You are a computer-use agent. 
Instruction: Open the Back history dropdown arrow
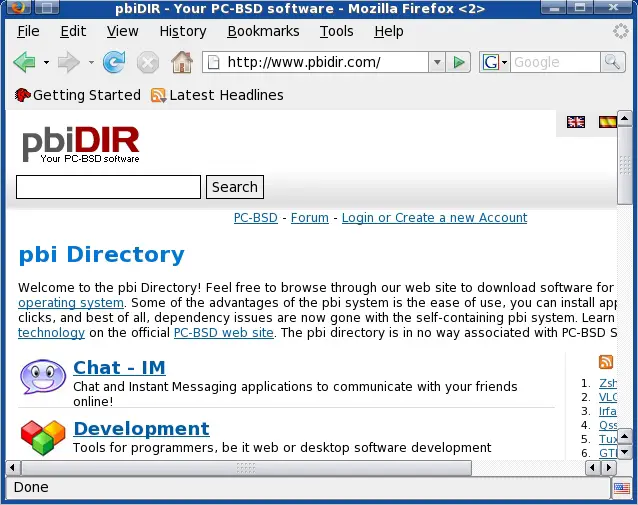[x=46, y=62]
